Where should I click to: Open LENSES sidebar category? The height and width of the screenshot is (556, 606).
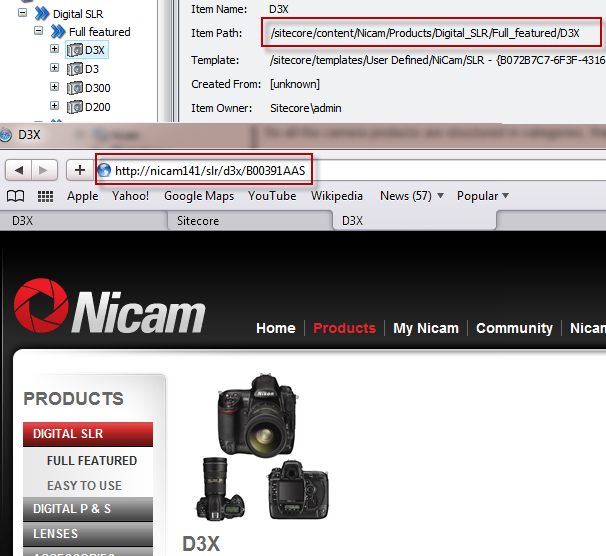pos(88,534)
